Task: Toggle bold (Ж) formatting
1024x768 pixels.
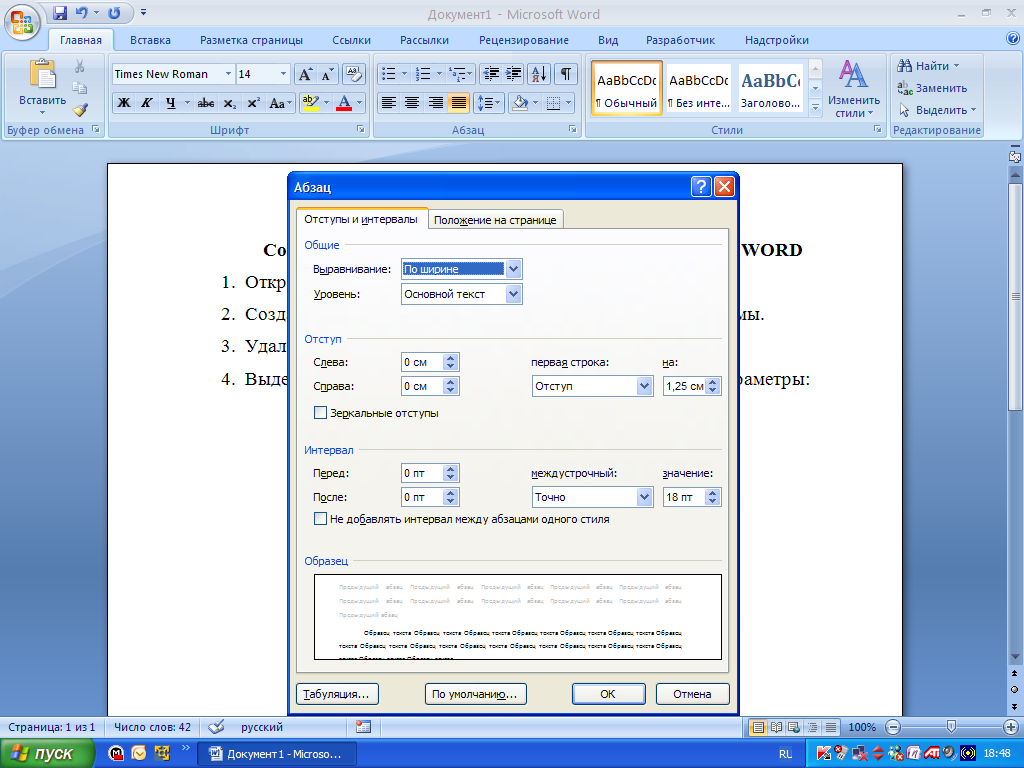Action: click(x=123, y=103)
